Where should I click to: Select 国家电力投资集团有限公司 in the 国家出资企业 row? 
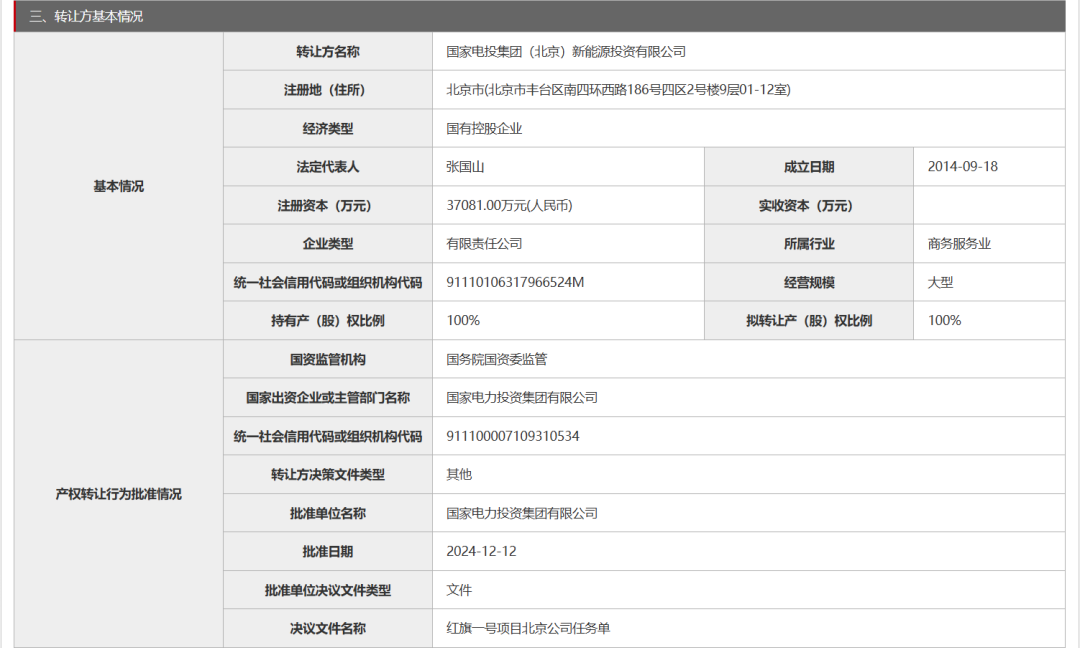tap(522, 398)
